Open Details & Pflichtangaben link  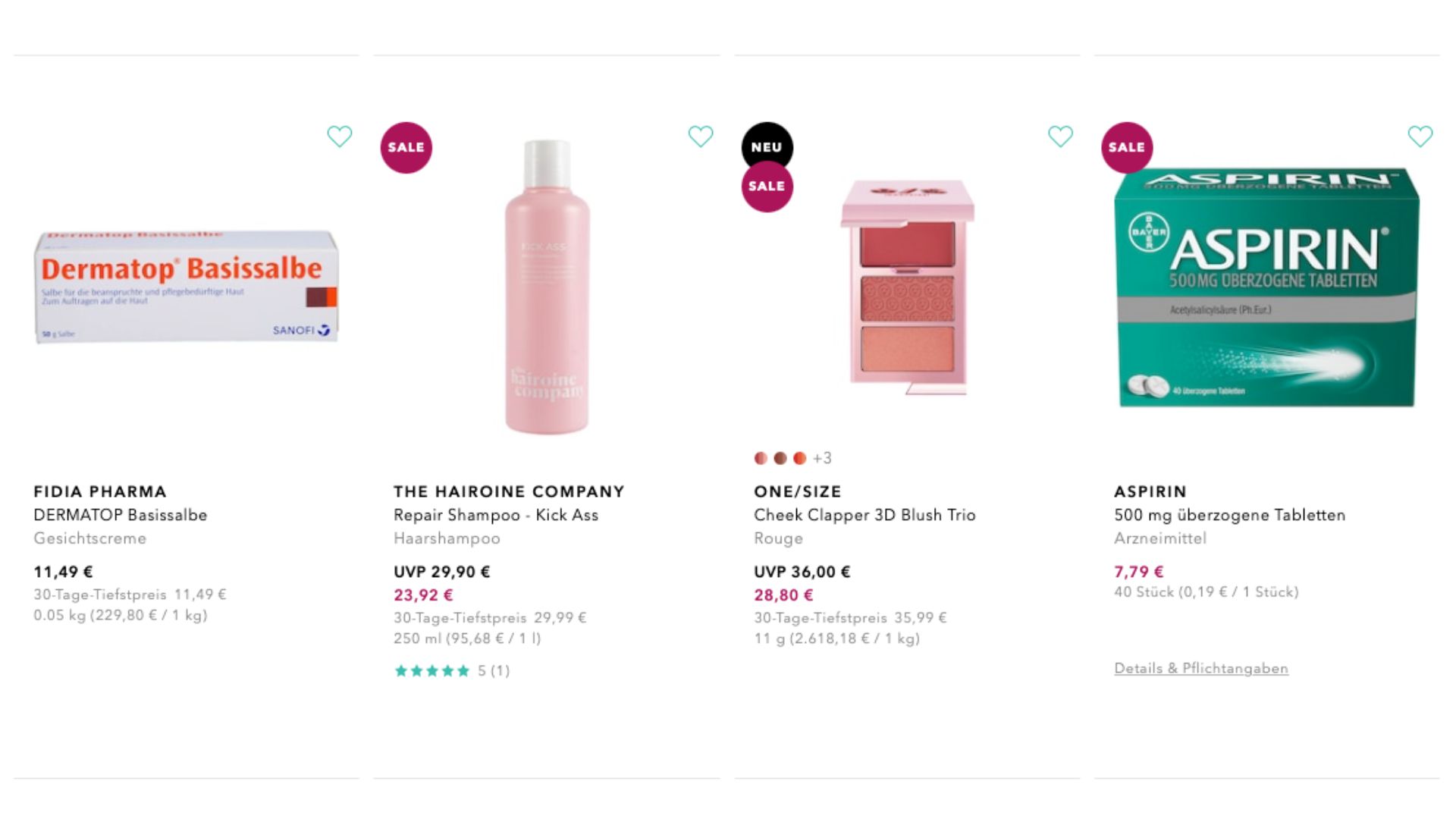[x=1200, y=668]
